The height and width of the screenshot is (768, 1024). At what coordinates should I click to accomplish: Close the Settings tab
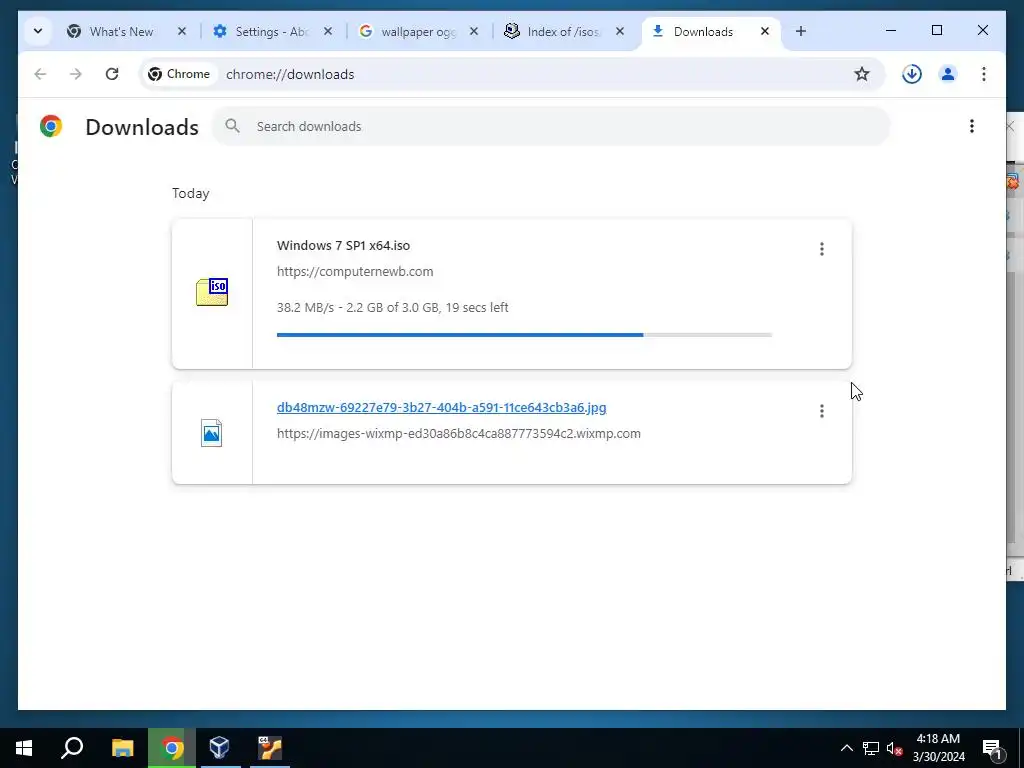coord(328,31)
